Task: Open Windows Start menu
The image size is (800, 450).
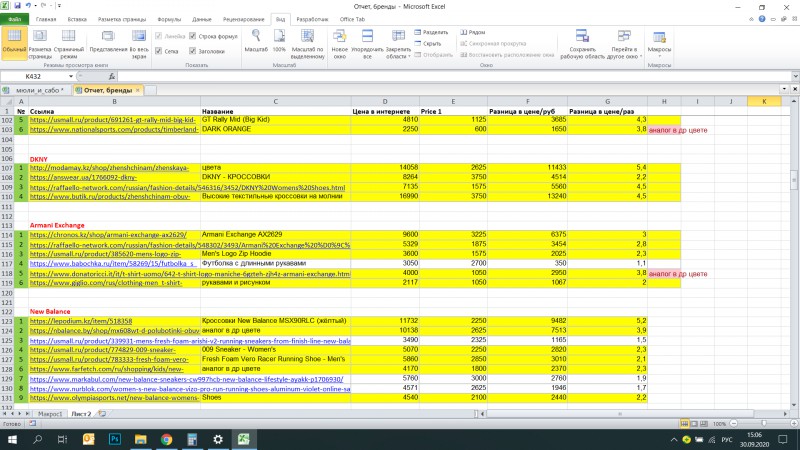Action: 12,439
